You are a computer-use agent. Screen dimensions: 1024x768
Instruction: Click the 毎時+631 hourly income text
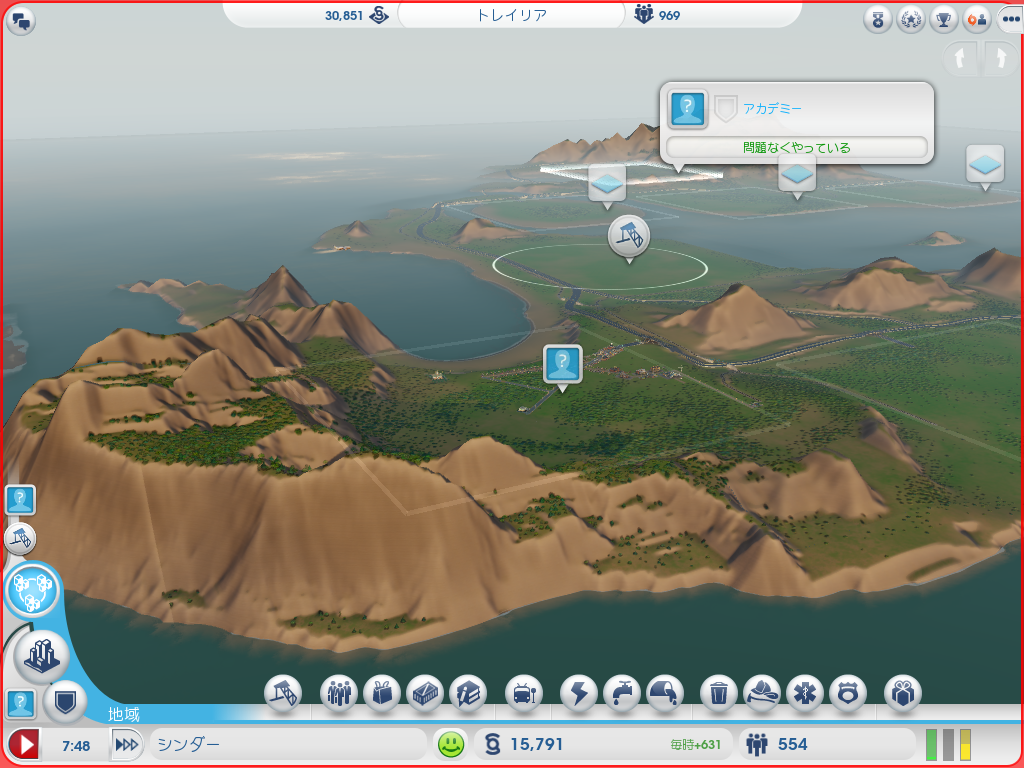pos(696,744)
